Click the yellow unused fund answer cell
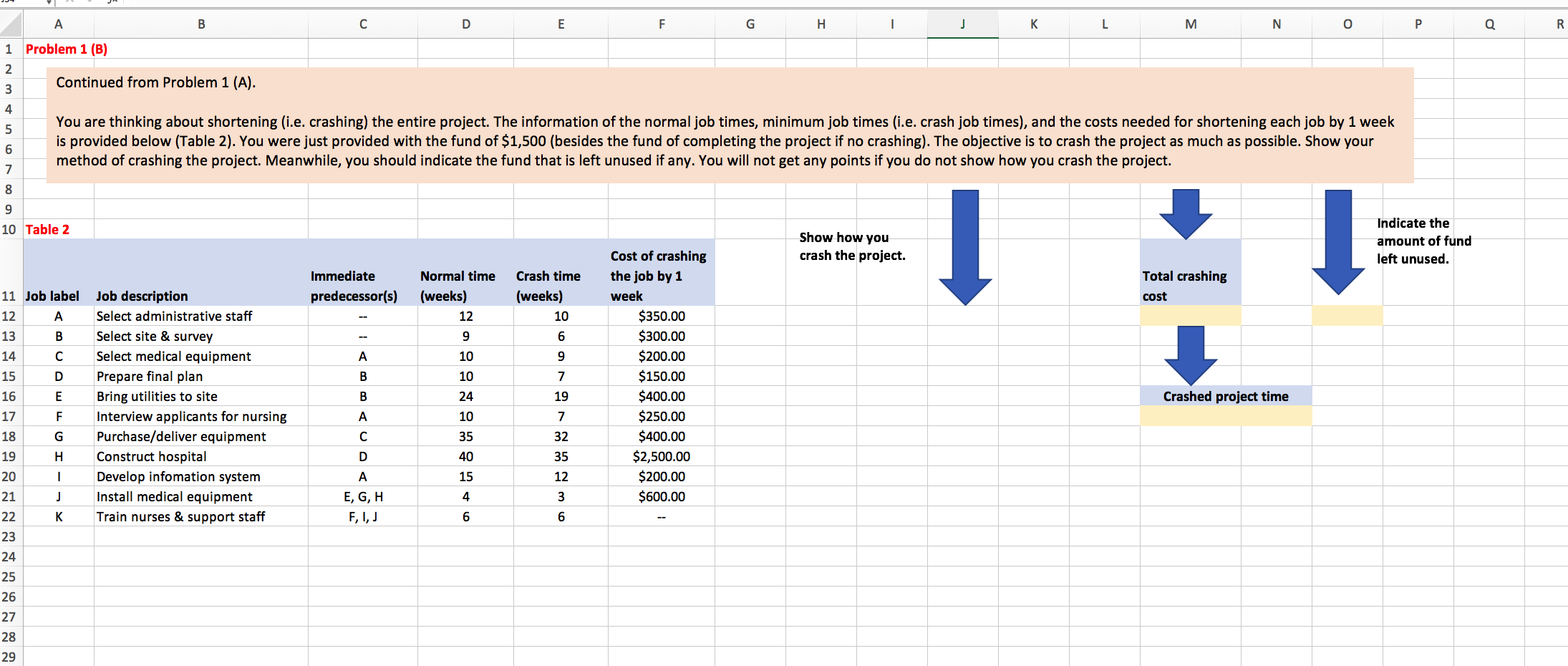Image resolution: width=1568 pixels, height=666 pixels. pos(1347,316)
